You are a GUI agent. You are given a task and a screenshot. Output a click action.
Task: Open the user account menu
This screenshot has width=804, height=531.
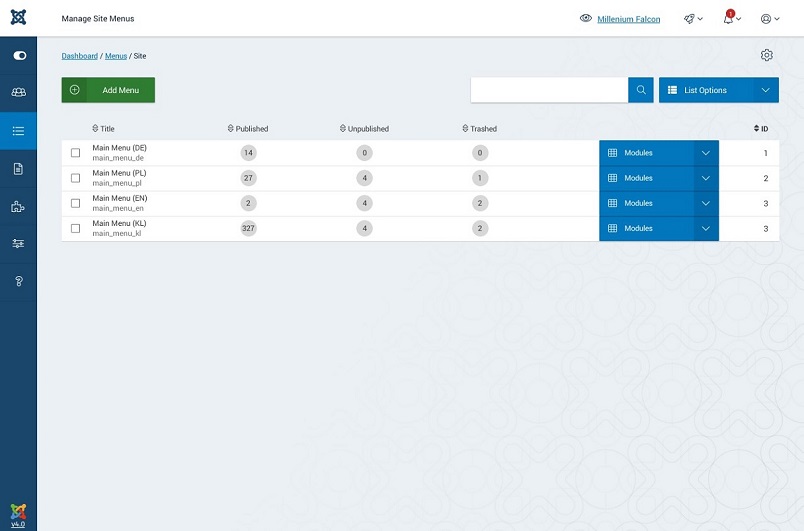tap(769, 19)
